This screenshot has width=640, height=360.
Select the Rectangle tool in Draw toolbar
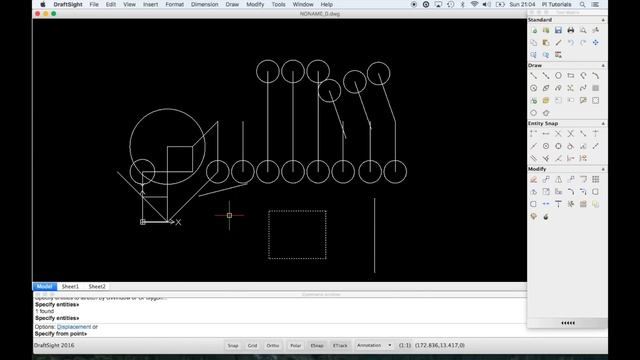[571, 76]
